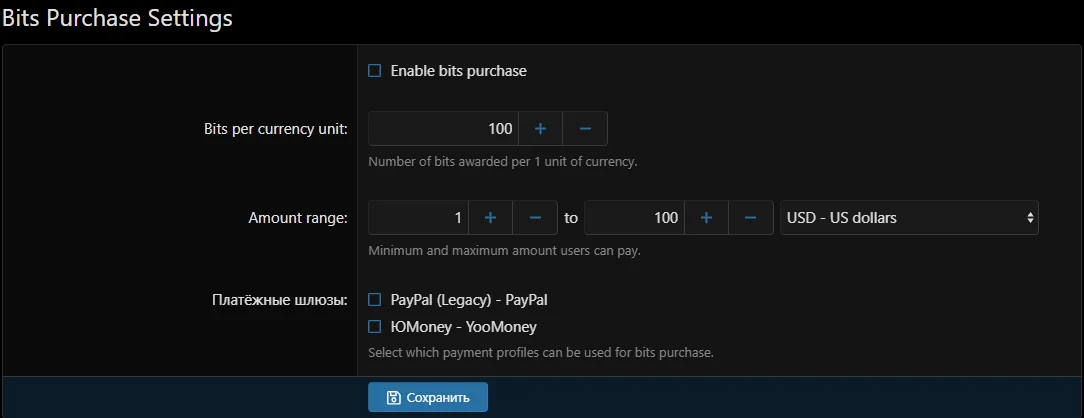Click the minimum amount input field

click(x=418, y=218)
